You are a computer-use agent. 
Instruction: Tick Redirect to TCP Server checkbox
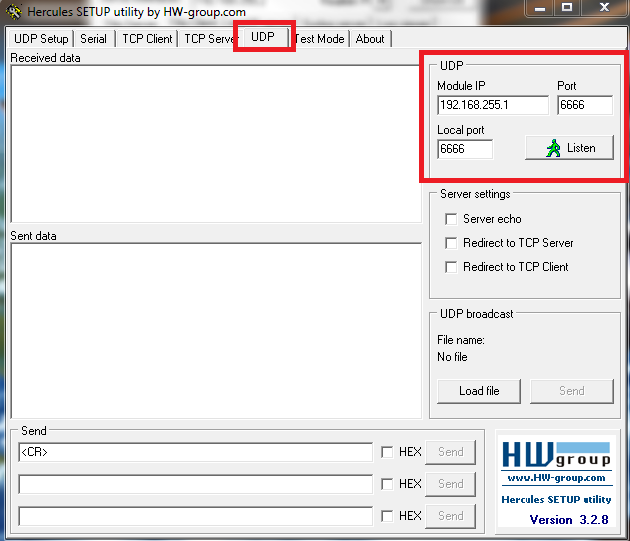click(x=451, y=243)
